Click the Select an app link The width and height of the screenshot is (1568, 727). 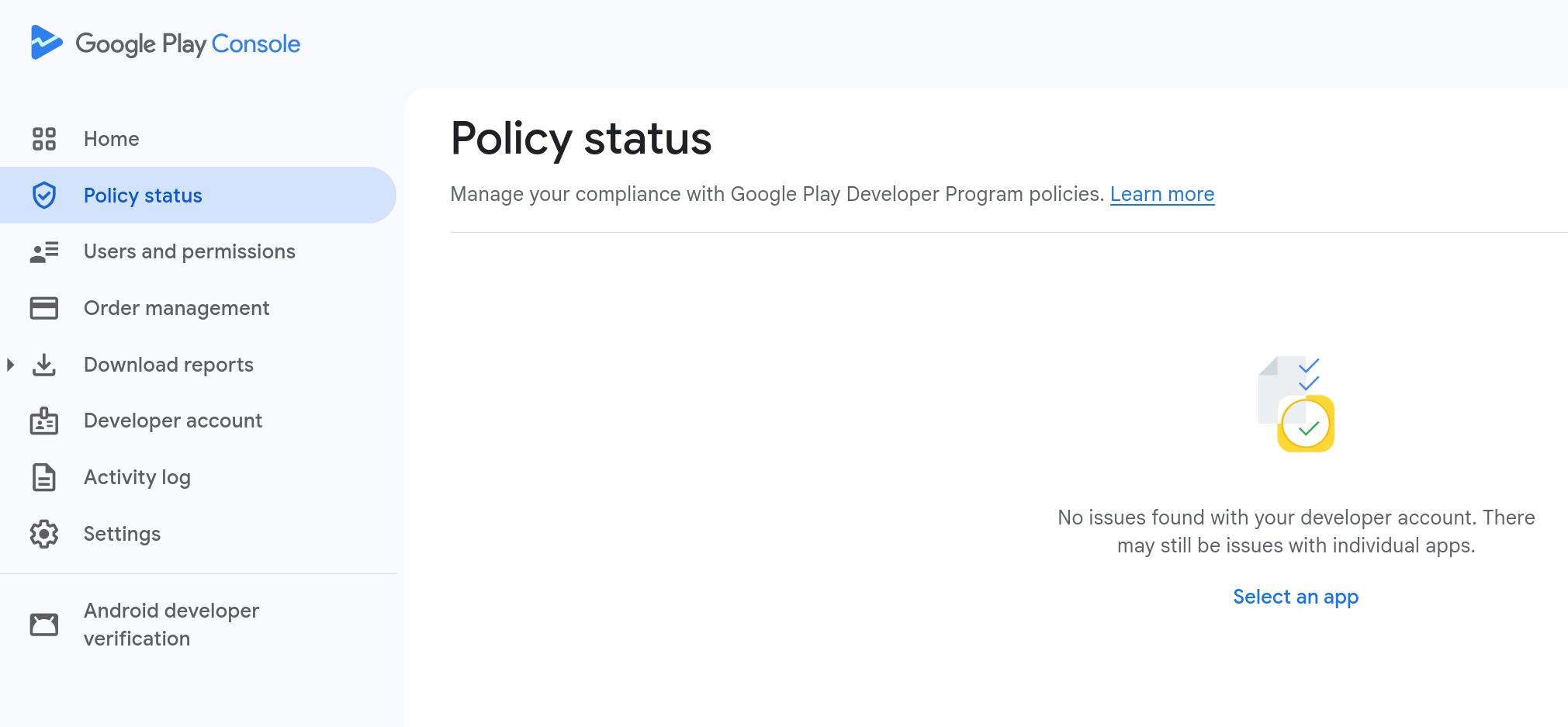click(x=1295, y=597)
